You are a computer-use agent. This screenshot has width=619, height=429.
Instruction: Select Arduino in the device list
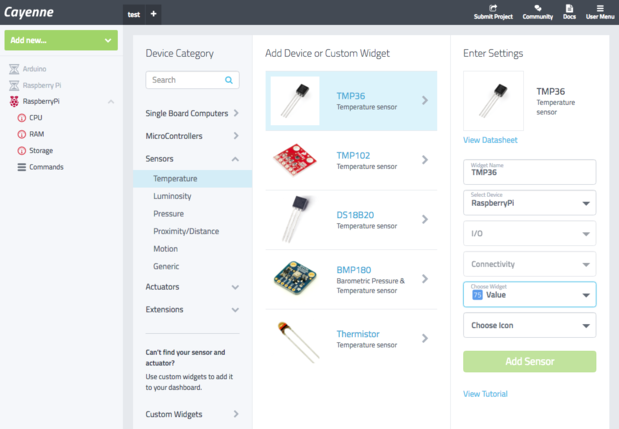[x=34, y=69]
